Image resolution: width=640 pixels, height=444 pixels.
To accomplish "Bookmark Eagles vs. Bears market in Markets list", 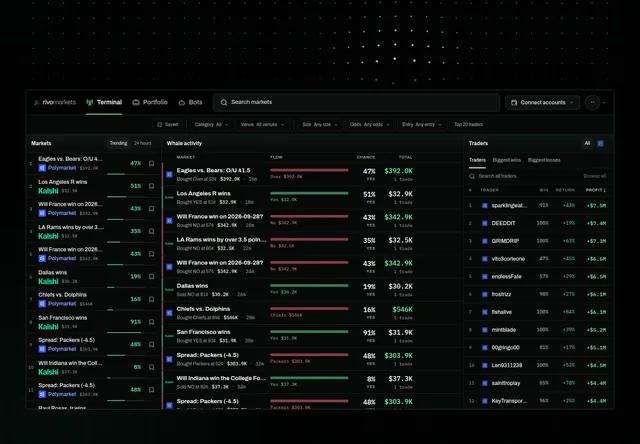I will pyautogui.click(x=151, y=163).
